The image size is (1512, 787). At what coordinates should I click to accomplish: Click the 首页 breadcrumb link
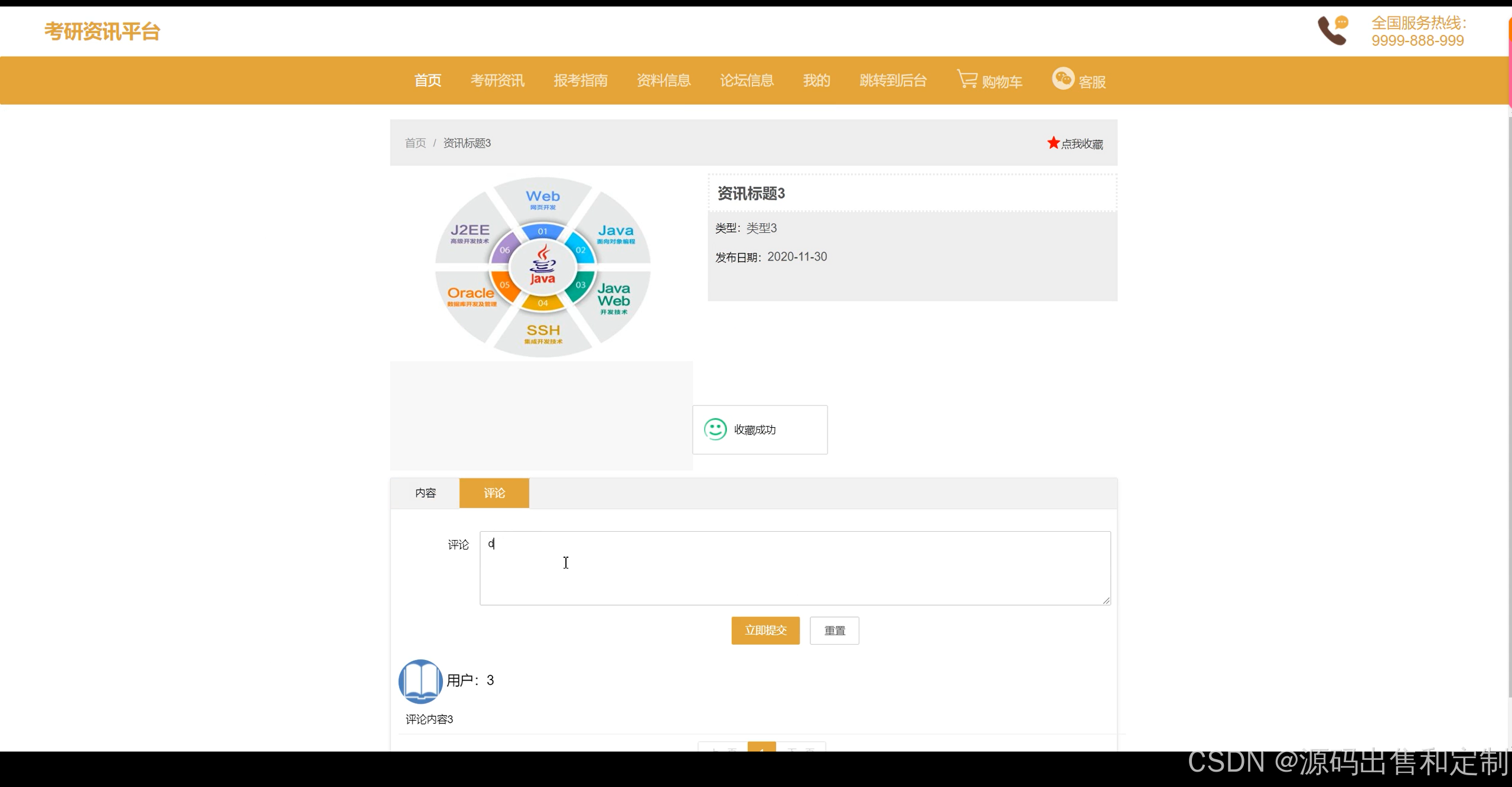point(416,143)
